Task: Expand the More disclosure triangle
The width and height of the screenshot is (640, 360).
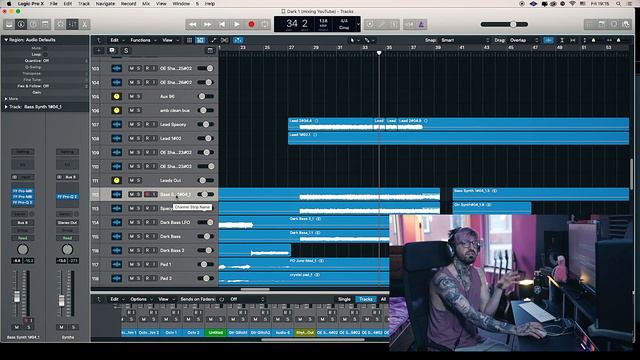Action: pyautogui.click(x=6, y=99)
